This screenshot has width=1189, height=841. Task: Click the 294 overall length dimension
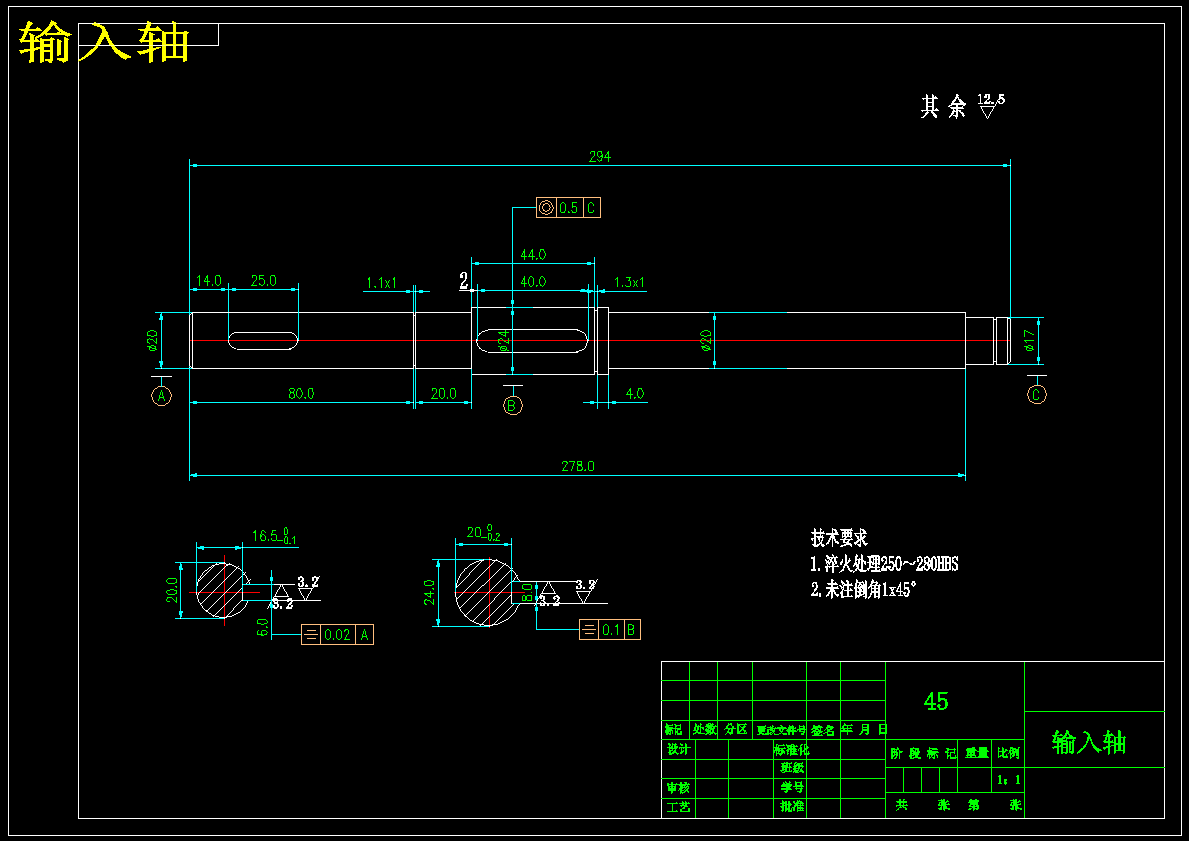[599, 156]
